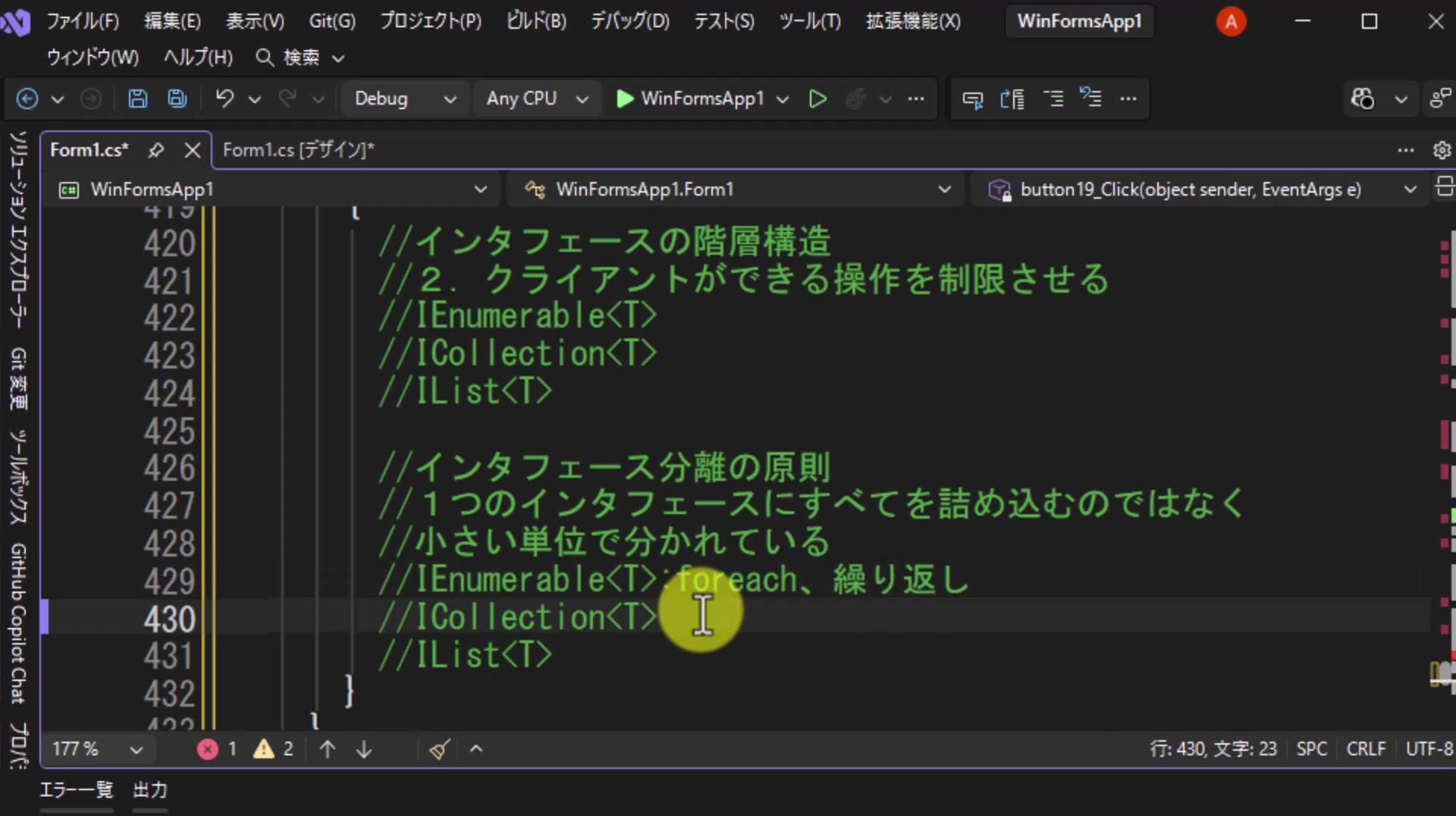Click code line 426 comment text
This screenshot has height=816, width=1456.
pyautogui.click(x=604, y=467)
